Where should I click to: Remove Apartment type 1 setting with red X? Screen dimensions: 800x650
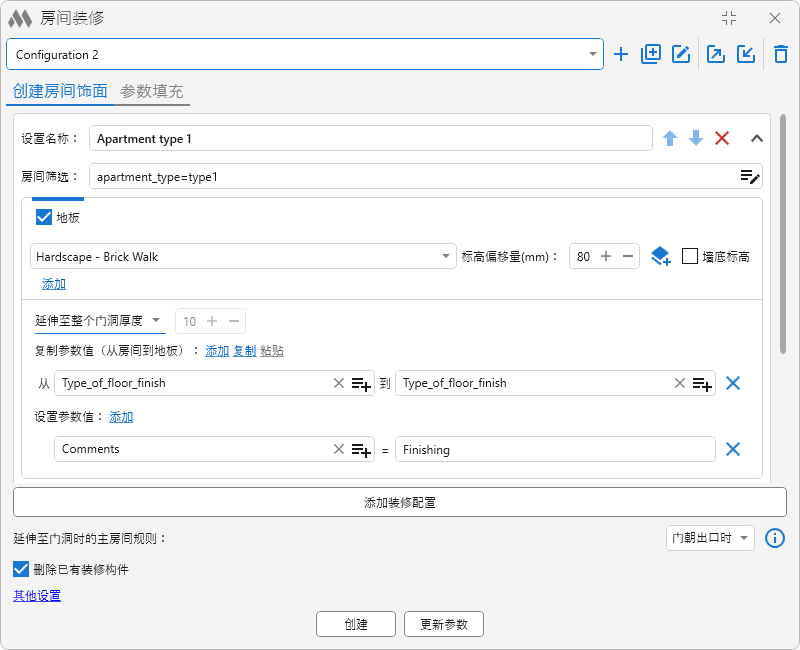pyautogui.click(x=722, y=138)
